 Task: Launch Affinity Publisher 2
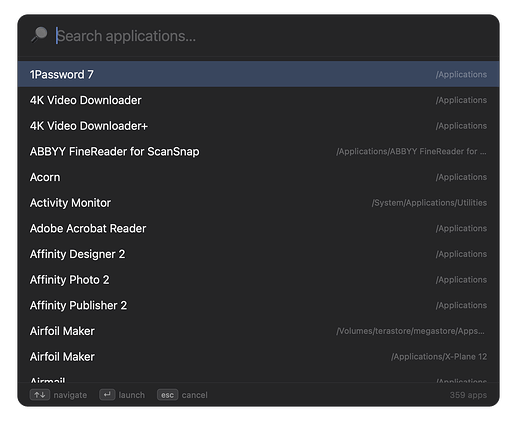(x=258, y=305)
